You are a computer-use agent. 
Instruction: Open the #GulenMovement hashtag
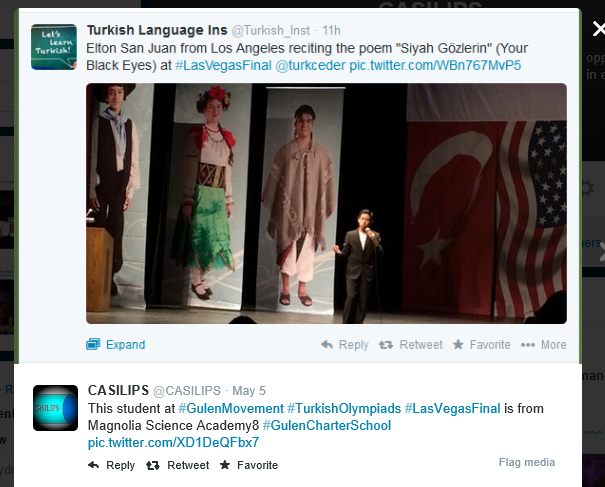[x=231, y=408]
